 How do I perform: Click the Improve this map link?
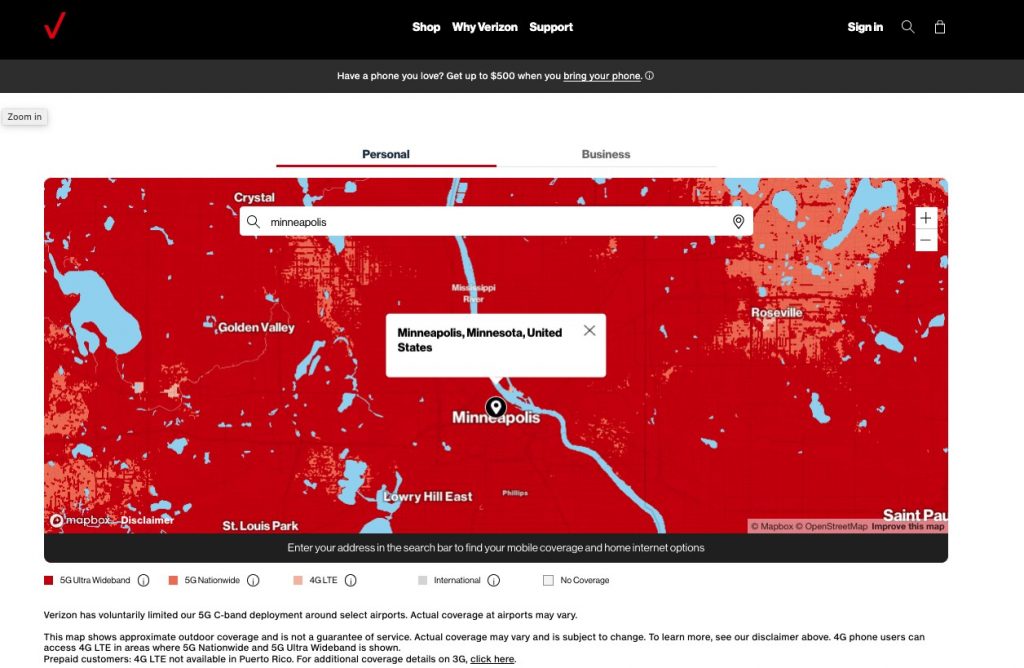[908, 526]
